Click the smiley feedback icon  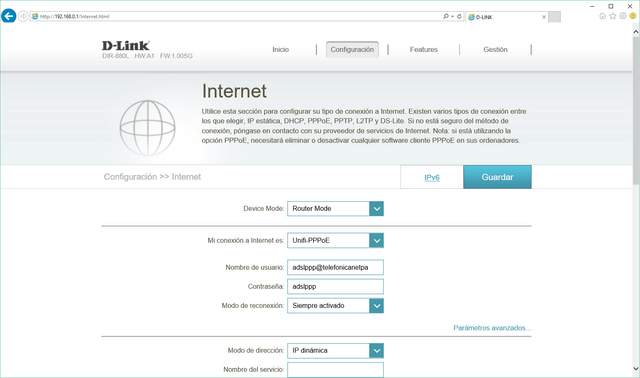633,16
